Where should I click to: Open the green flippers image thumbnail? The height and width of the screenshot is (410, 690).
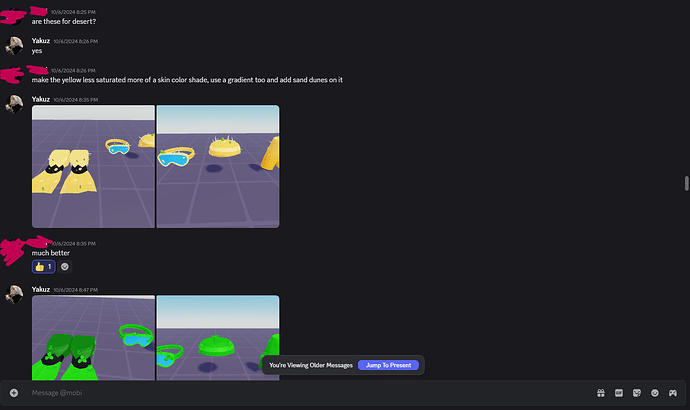tap(93, 338)
